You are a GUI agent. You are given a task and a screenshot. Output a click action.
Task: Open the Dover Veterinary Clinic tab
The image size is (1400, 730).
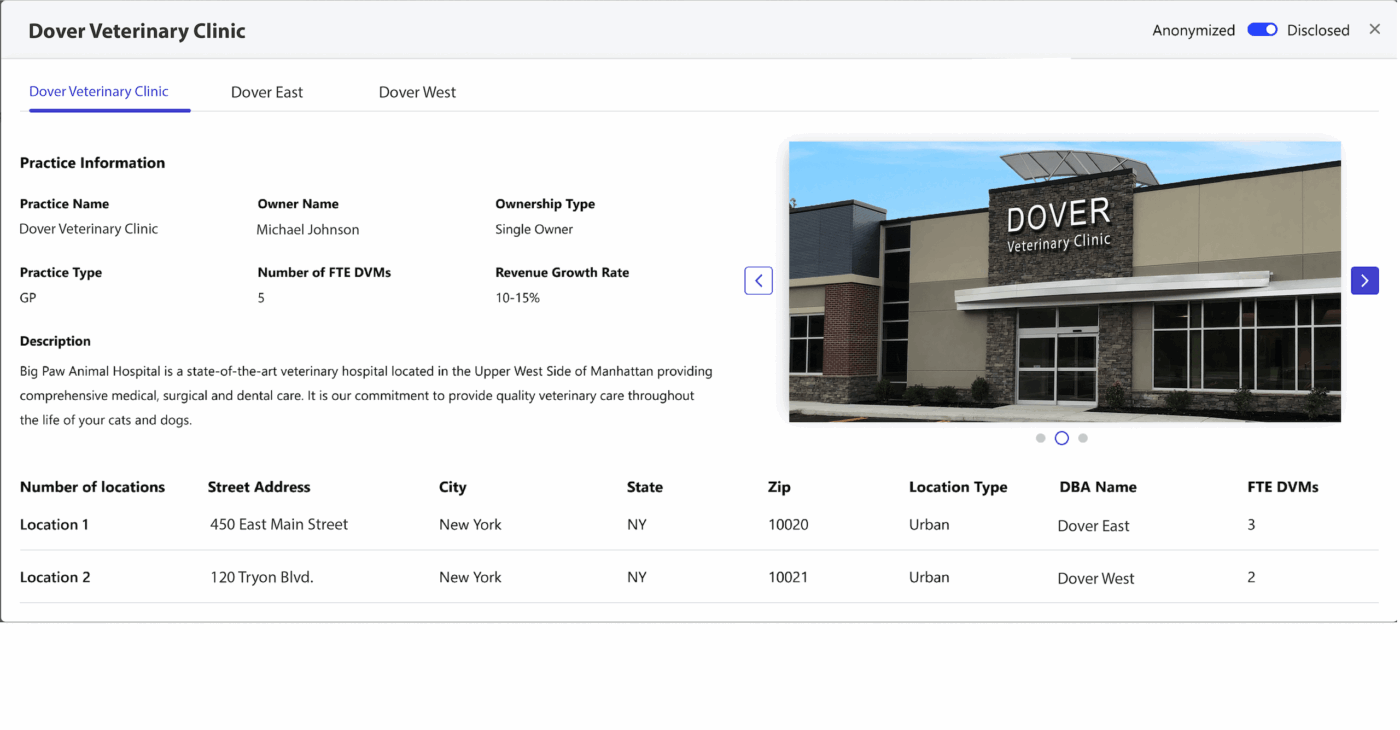point(99,91)
